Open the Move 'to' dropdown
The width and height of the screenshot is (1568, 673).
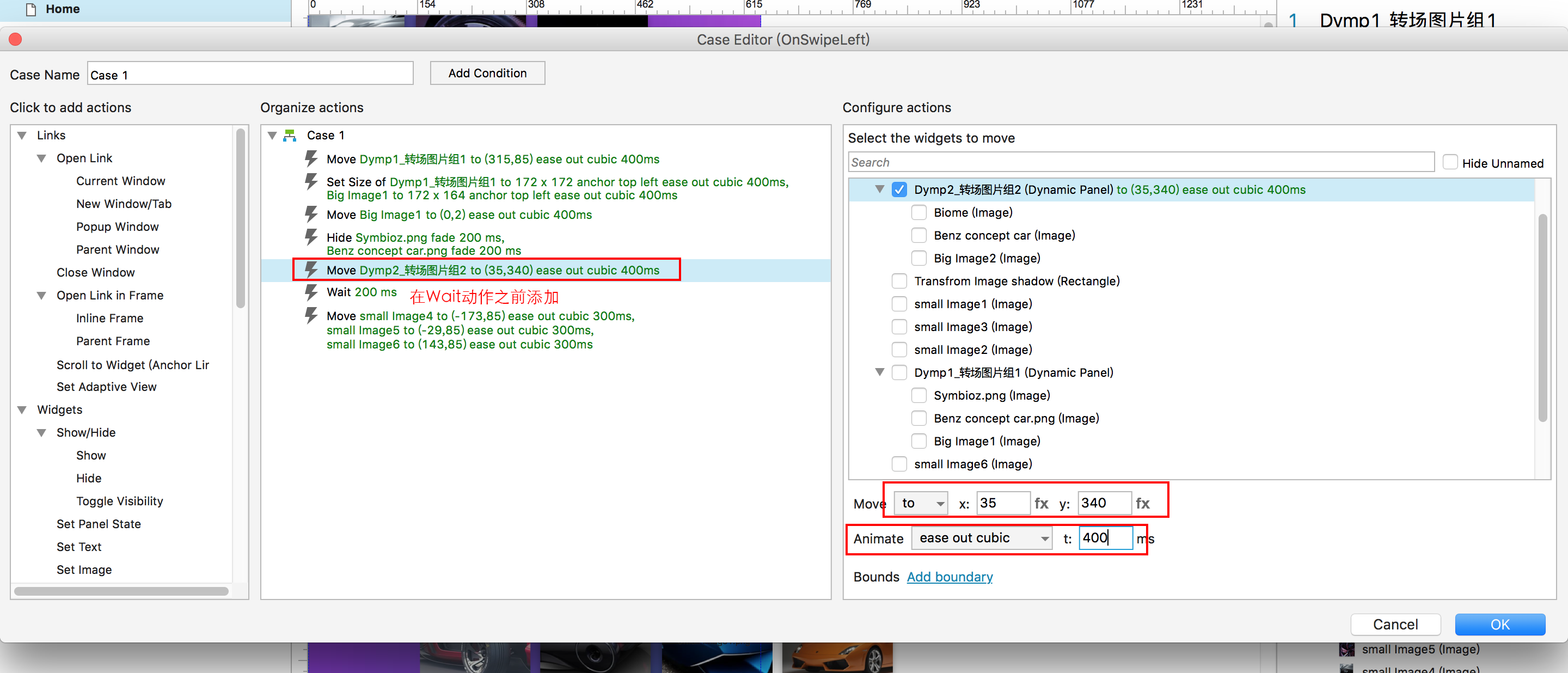click(x=920, y=503)
